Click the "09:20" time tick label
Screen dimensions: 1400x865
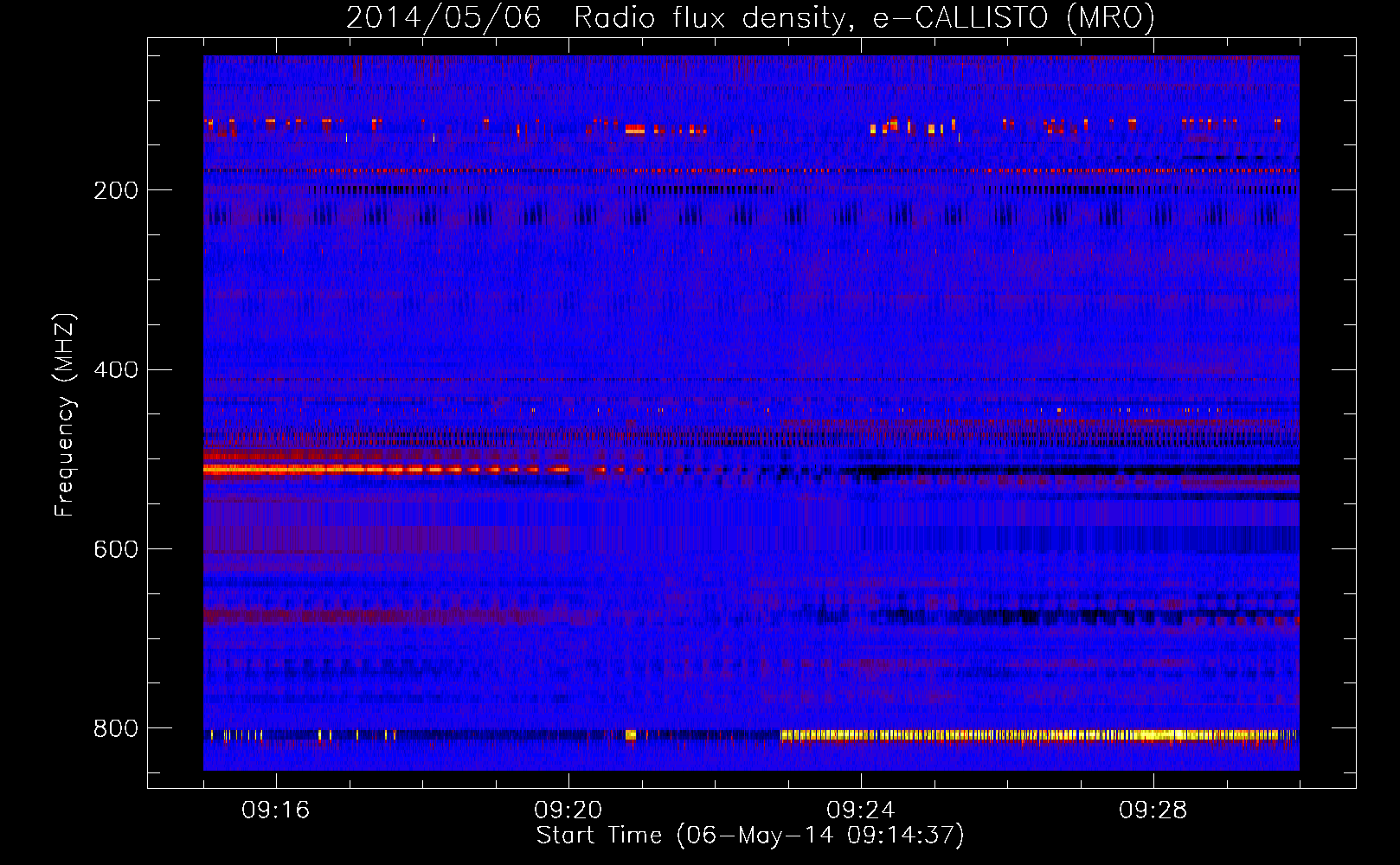tap(568, 811)
